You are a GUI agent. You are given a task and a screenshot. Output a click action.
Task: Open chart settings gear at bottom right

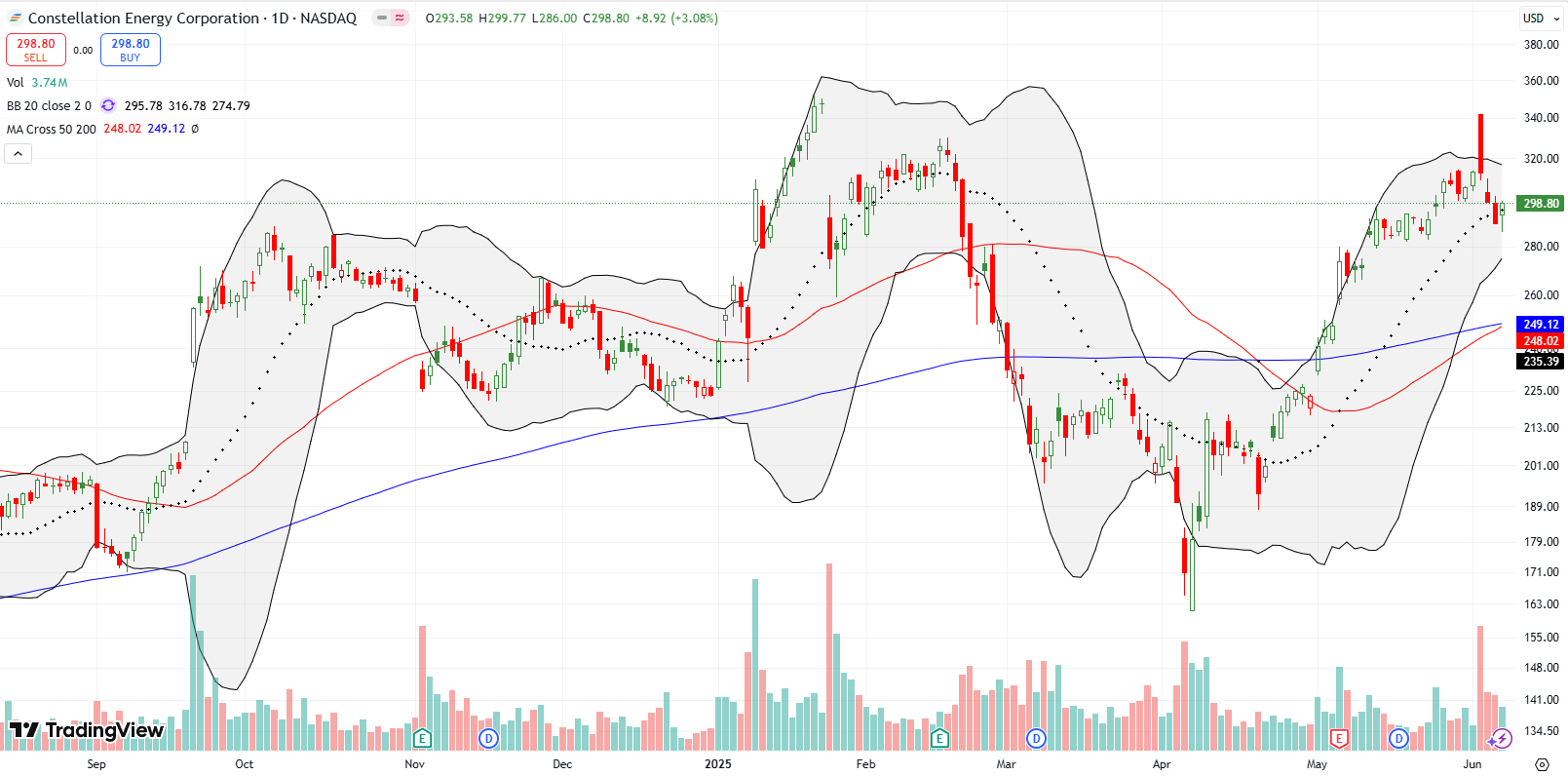pos(1542,764)
